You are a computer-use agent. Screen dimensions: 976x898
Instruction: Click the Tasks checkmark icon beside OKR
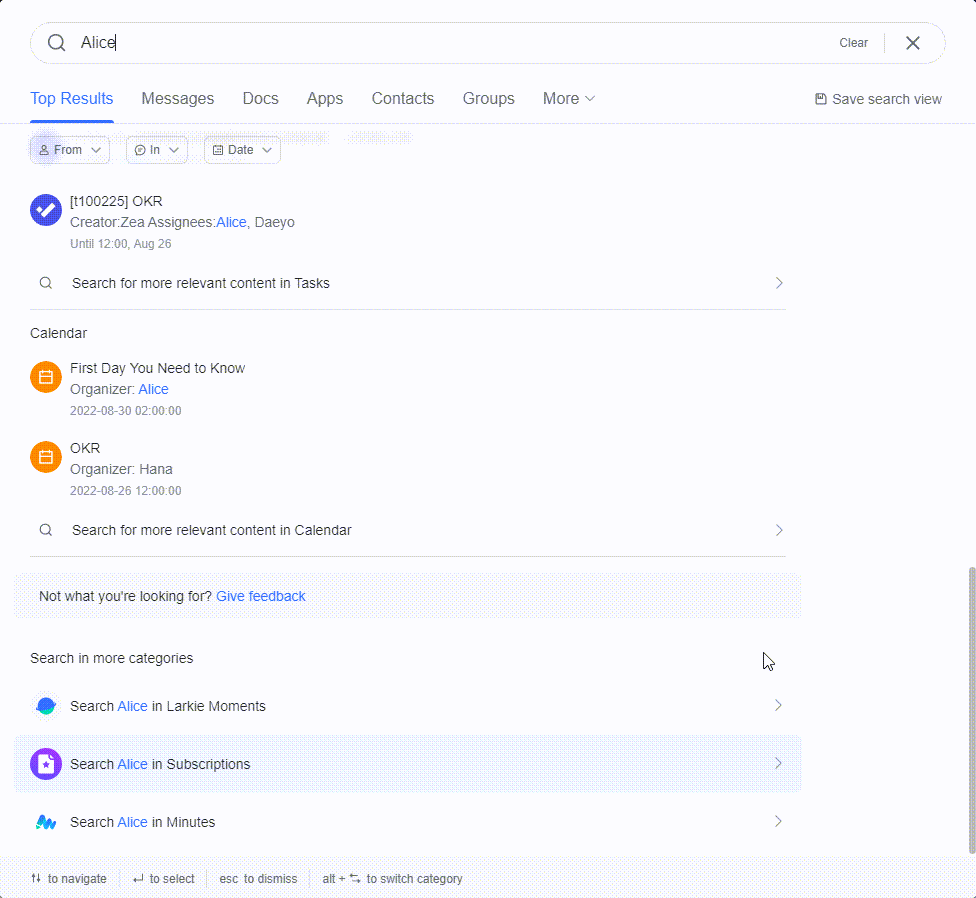pyautogui.click(x=45, y=209)
